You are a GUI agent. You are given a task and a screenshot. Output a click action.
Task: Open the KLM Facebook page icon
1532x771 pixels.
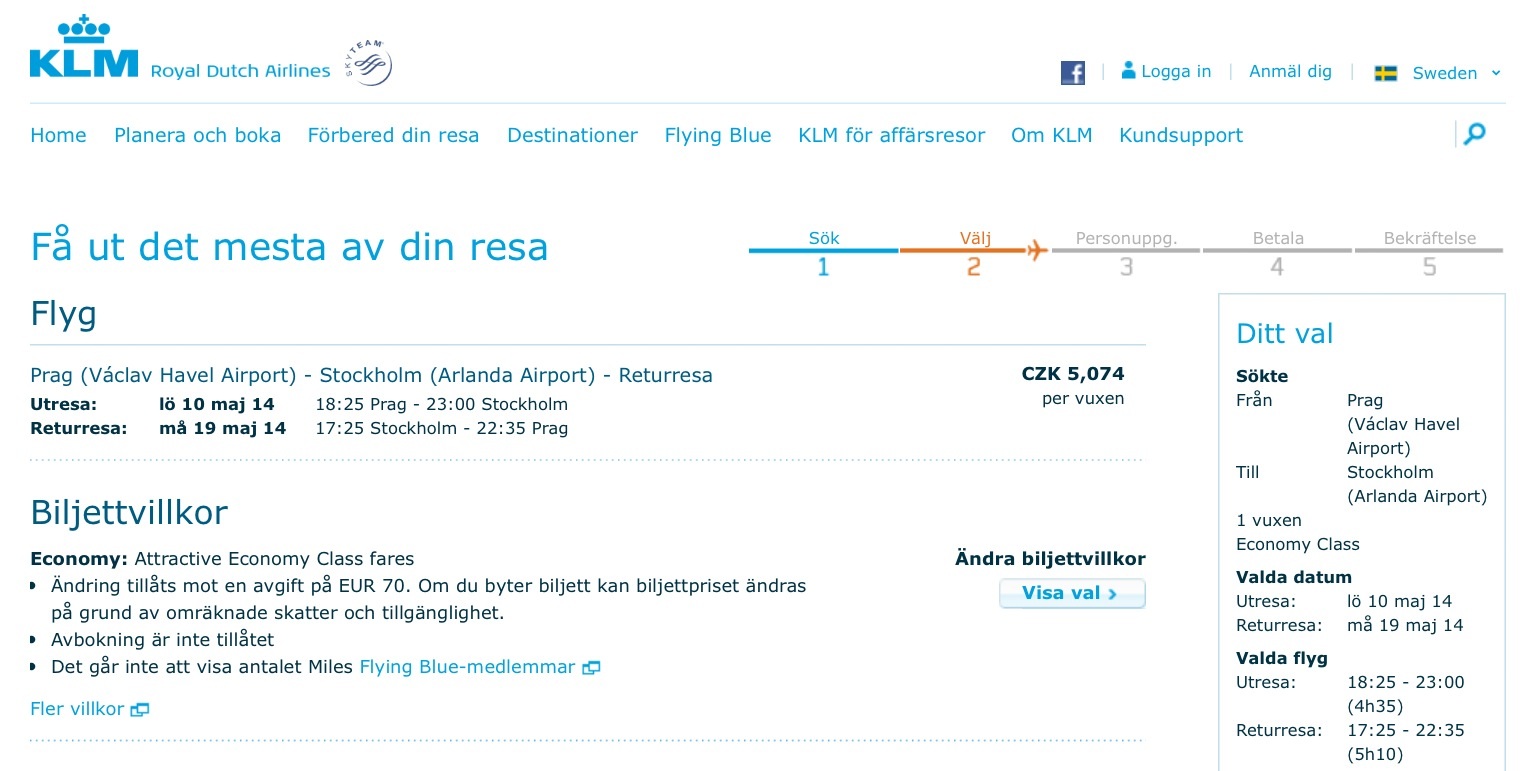pos(1073,72)
